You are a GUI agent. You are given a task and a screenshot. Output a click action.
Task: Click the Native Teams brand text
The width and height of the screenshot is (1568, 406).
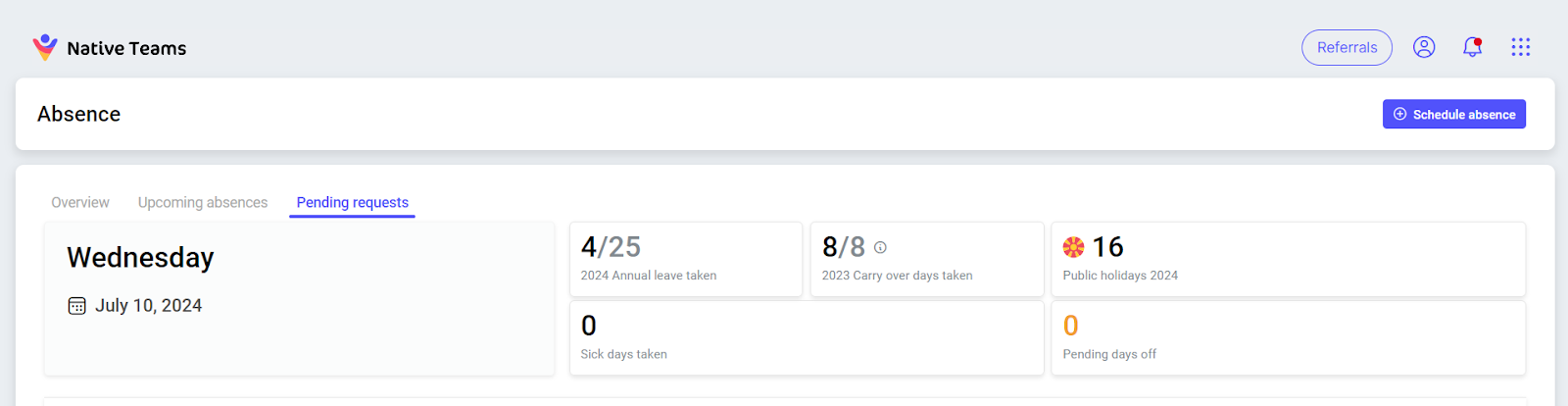pyautogui.click(x=126, y=48)
